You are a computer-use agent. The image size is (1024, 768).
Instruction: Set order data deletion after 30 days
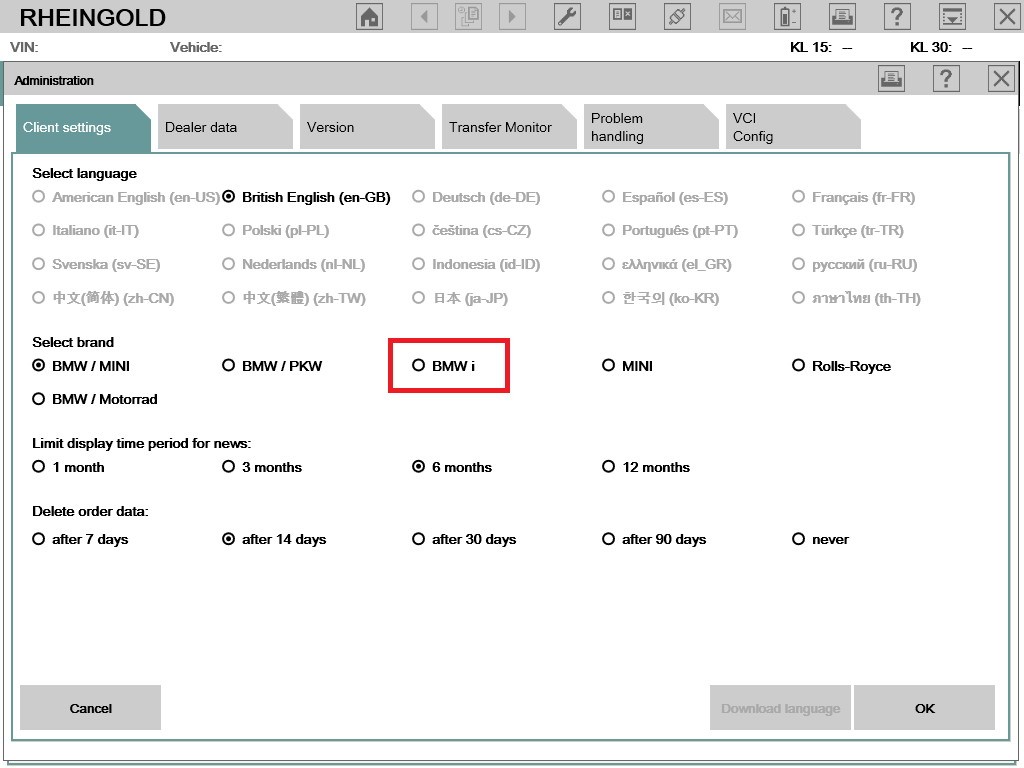pos(464,539)
